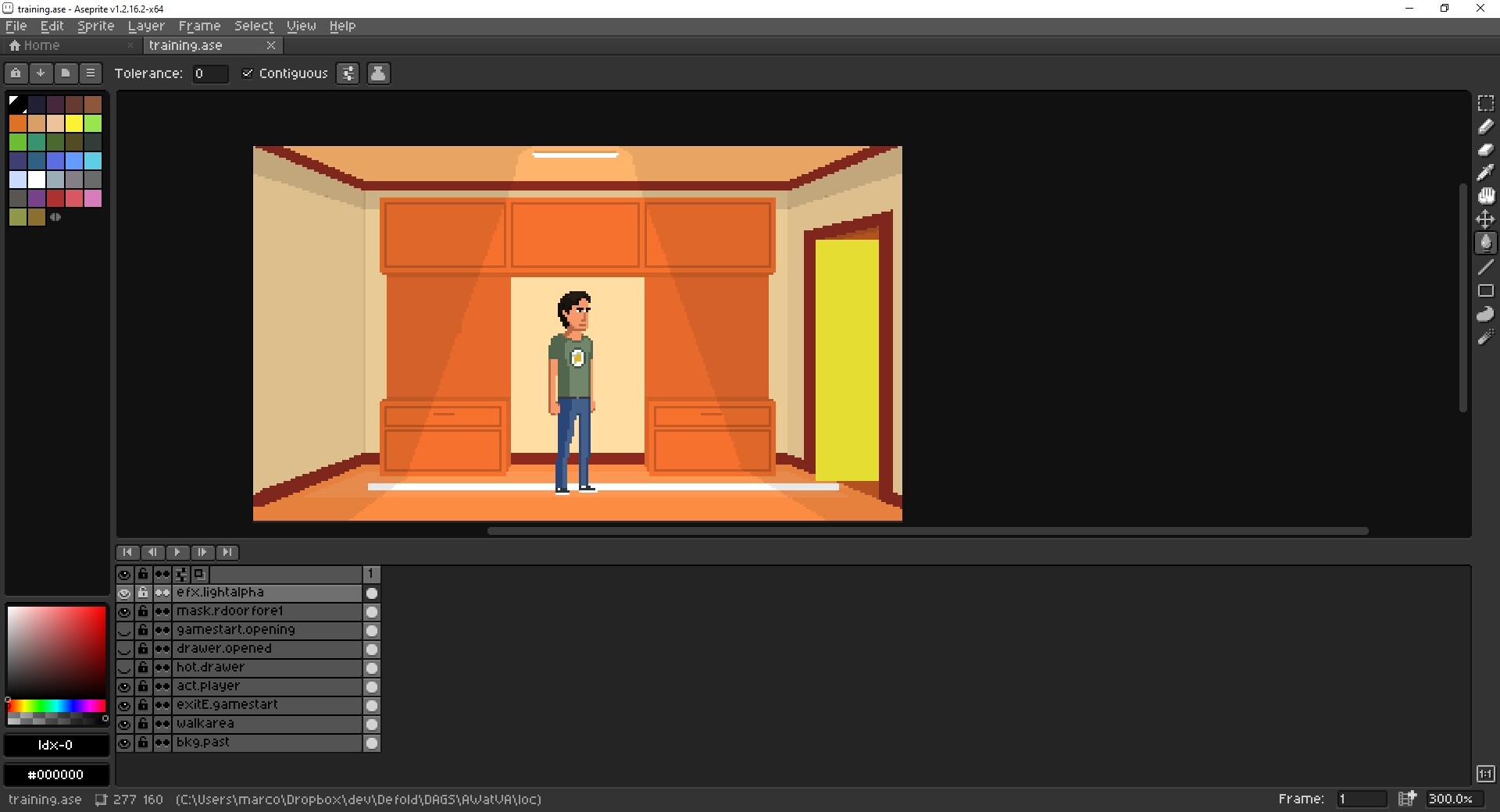Image resolution: width=1500 pixels, height=812 pixels.
Task: Select the Pencil tool
Action: (x=1485, y=126)
